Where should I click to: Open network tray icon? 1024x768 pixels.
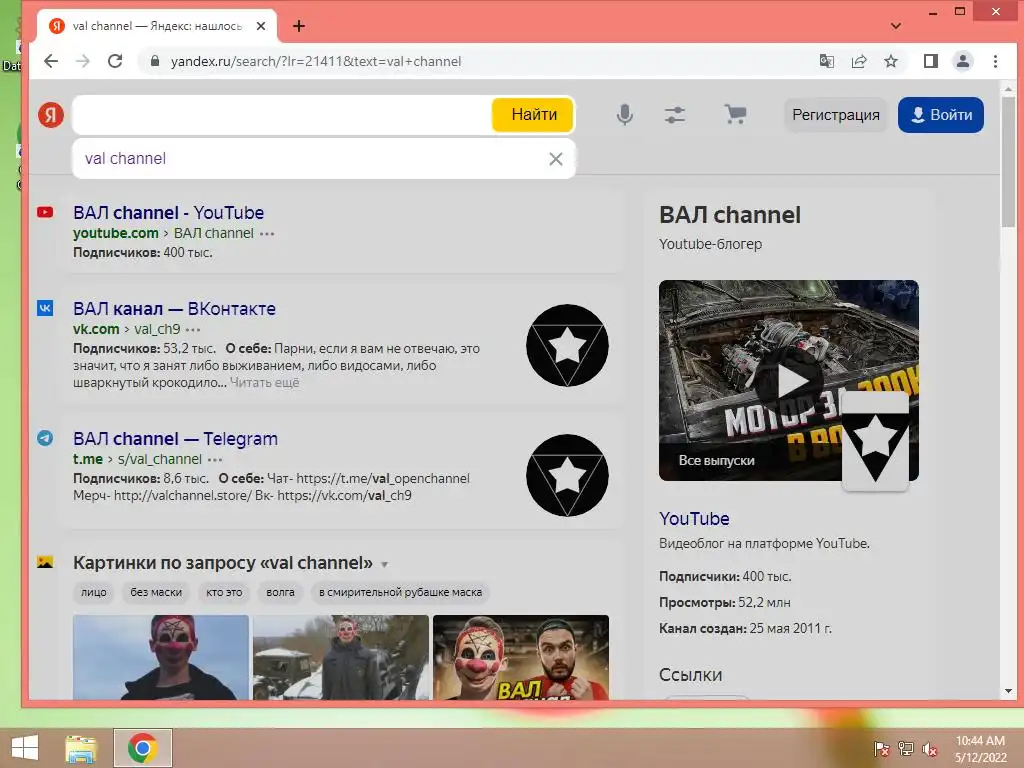tap(906, 749)
